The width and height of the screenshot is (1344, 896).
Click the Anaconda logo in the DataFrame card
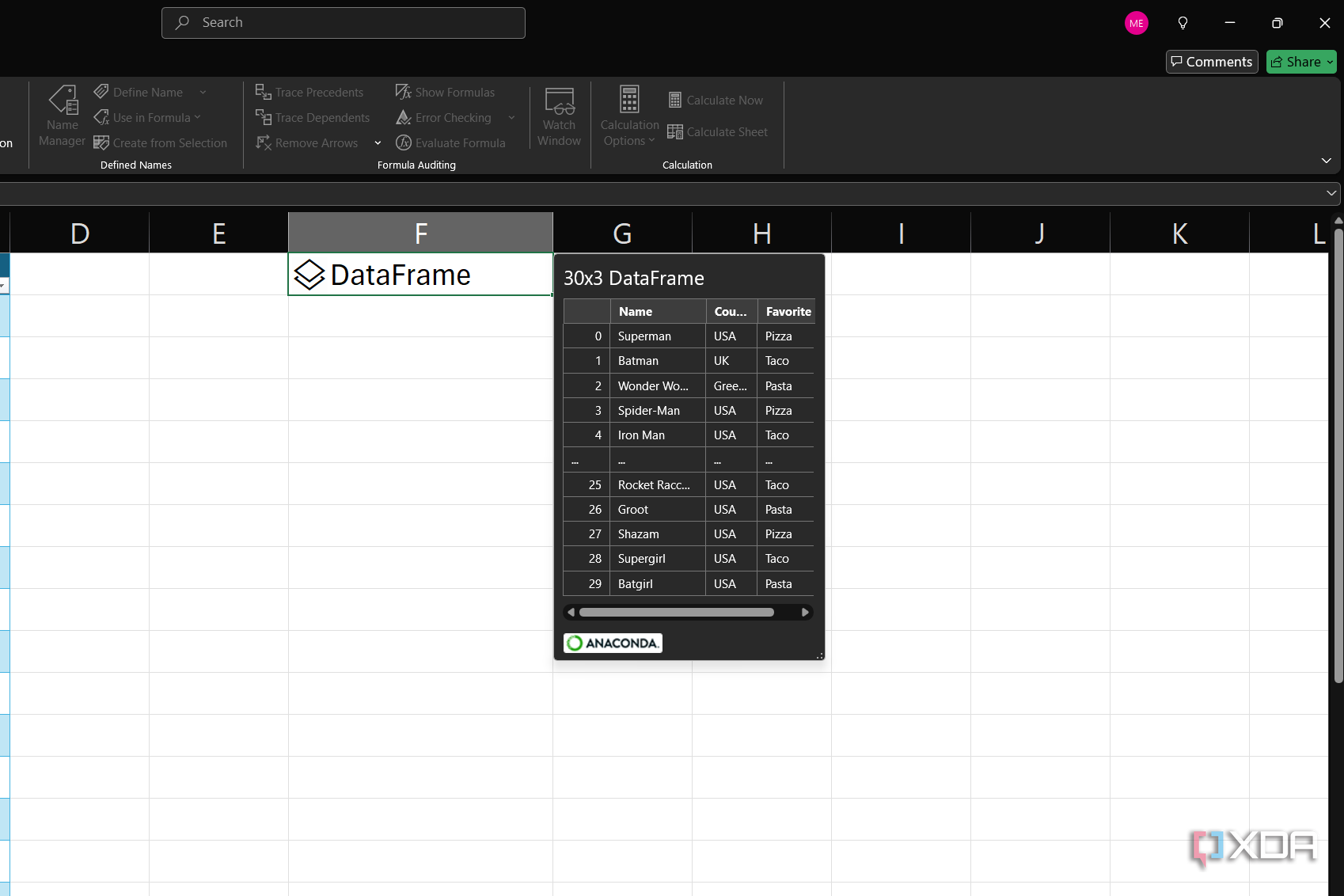[613, 643]
